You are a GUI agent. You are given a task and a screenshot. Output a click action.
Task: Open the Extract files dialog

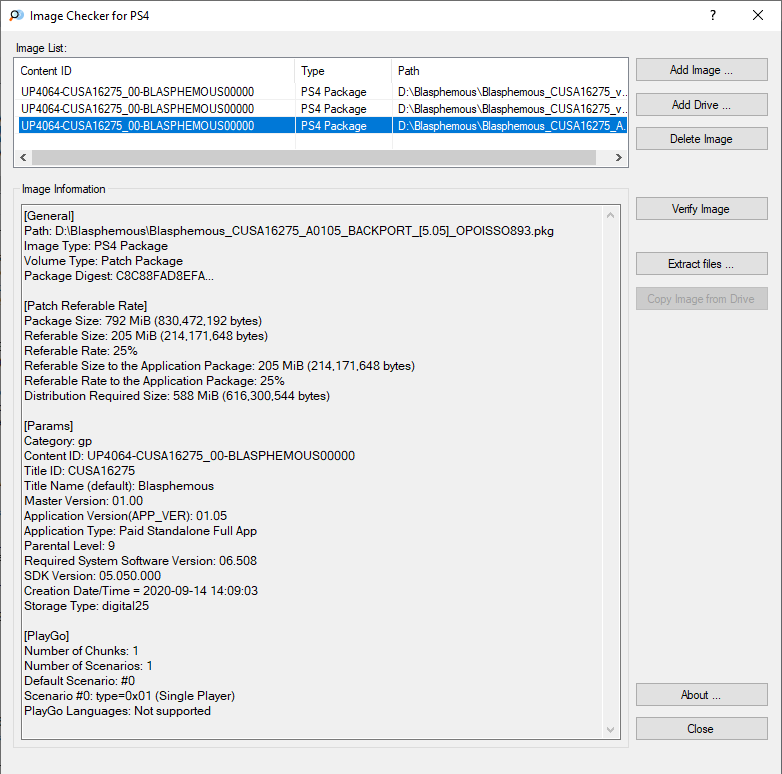701,263
